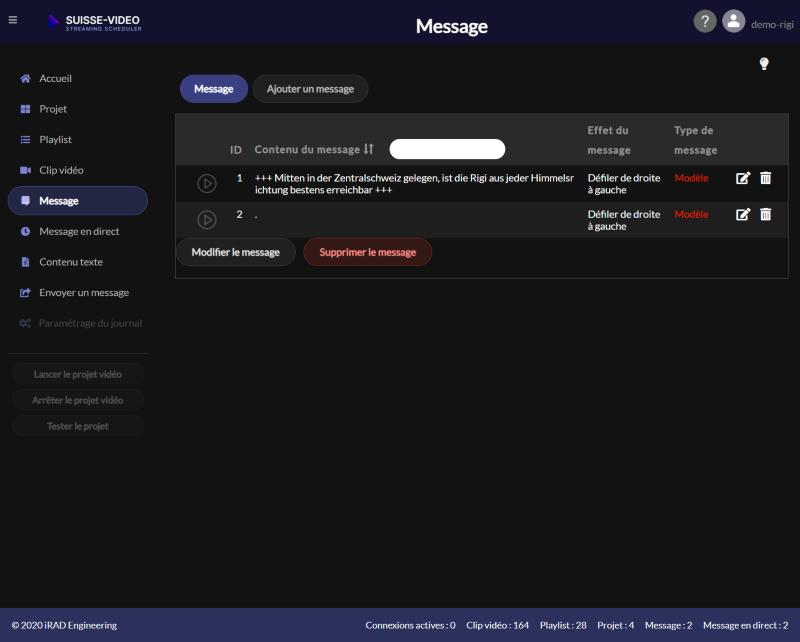Click Défiler de droite à gauche in row 2
Image resolution: width=800 pixels, height=642 pixels.
click(x=624, y=220)
